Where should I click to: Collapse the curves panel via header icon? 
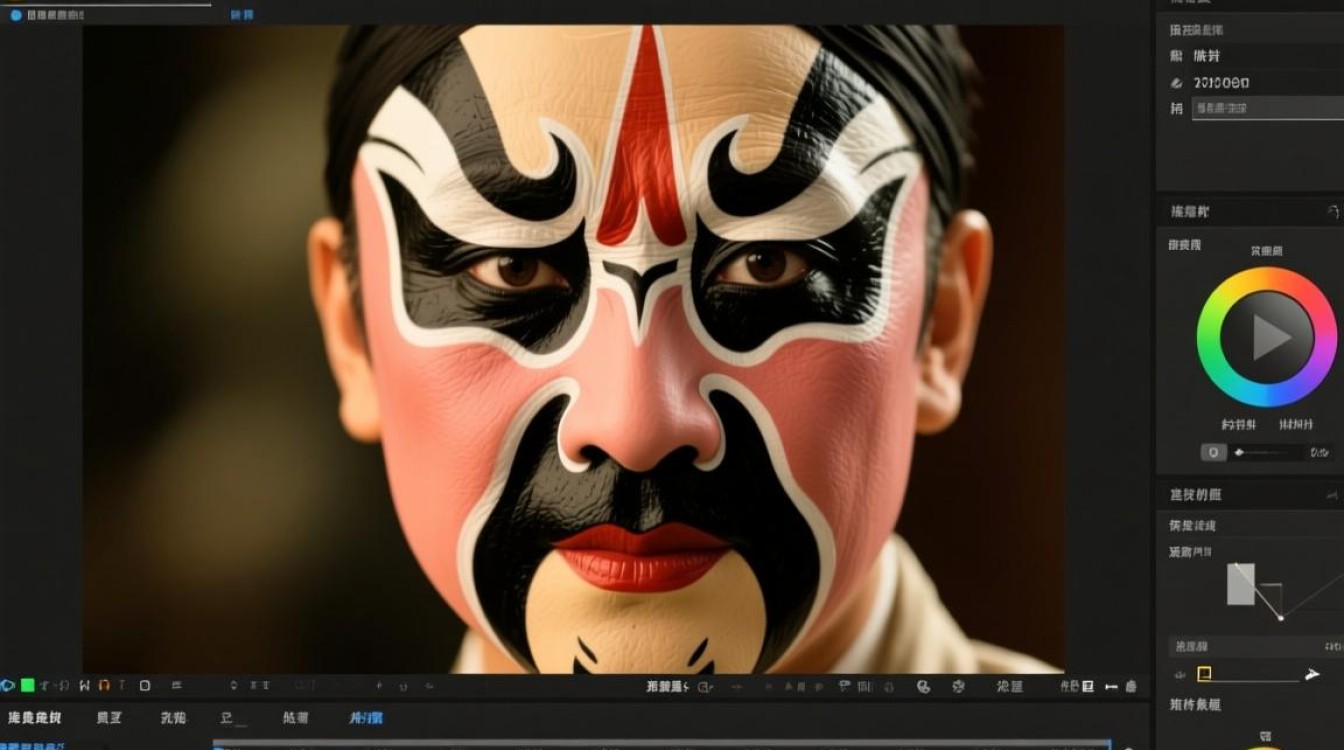(1332, 494)
